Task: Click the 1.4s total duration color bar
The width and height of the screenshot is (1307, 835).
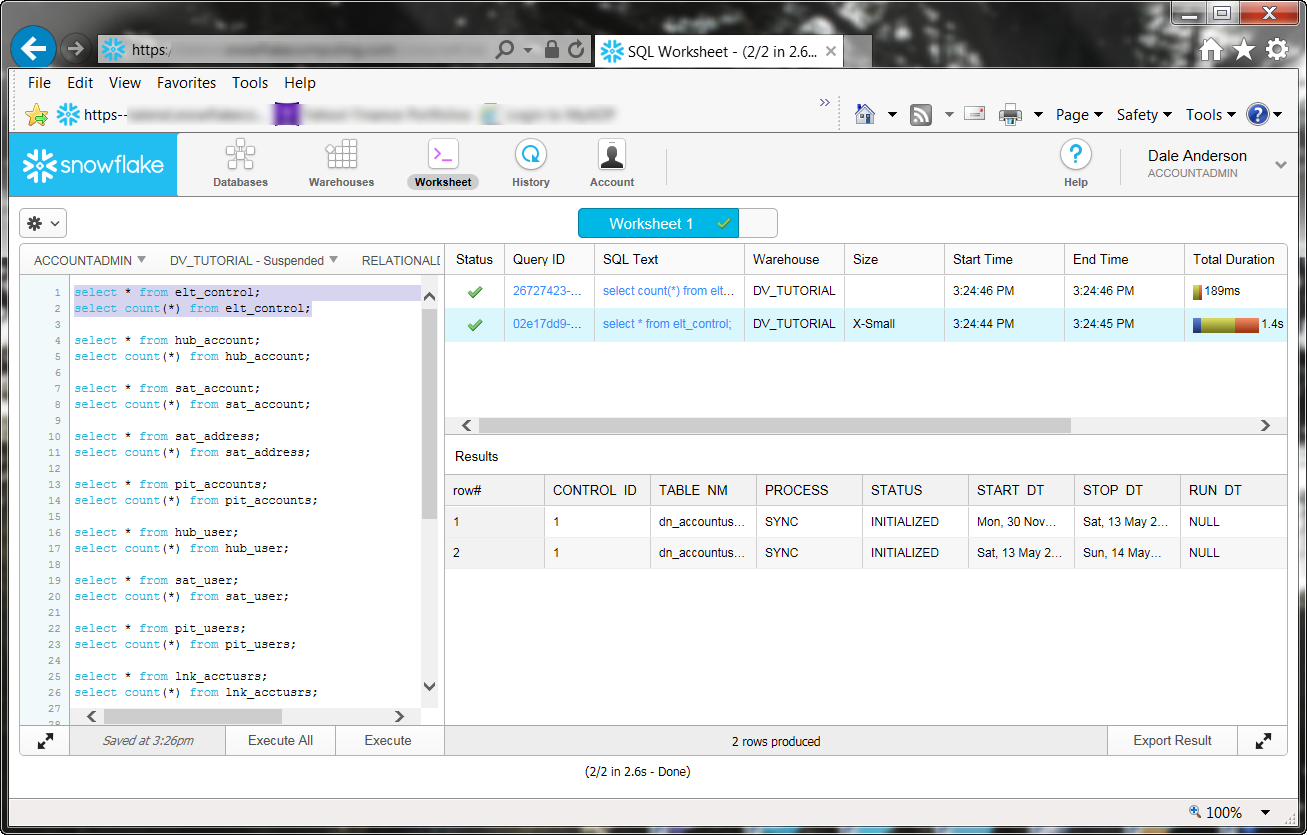Action: 1225,324
